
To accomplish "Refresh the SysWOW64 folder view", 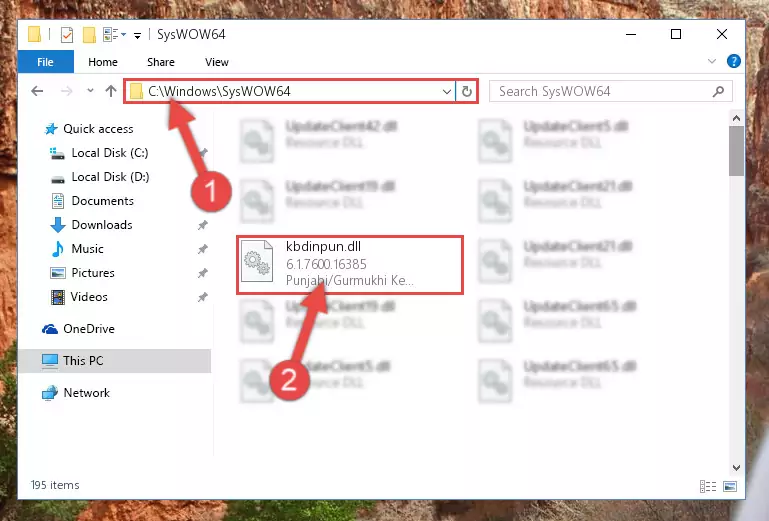I will [x=466, y=91].
